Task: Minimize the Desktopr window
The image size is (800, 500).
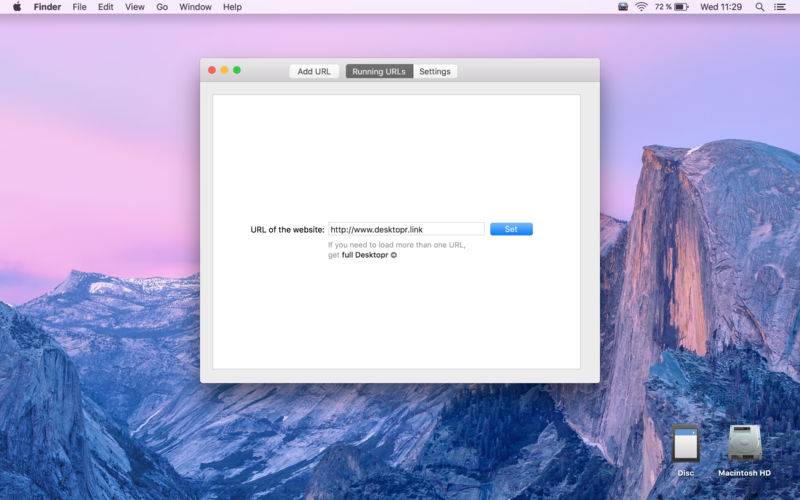Action: 224,70
